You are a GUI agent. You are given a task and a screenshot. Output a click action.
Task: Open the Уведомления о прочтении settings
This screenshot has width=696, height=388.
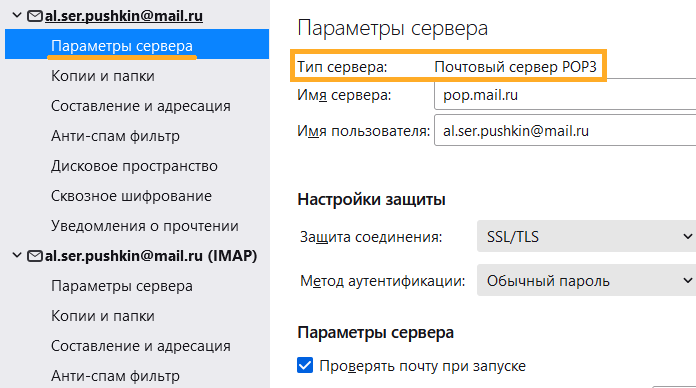tap(137, 226)
